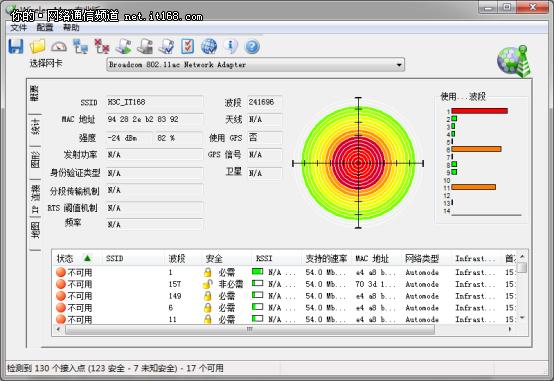This screenshot has height=381, width=554.
Task: Start logging with the green arrow scroll icon
Action: tap(123, 46)
